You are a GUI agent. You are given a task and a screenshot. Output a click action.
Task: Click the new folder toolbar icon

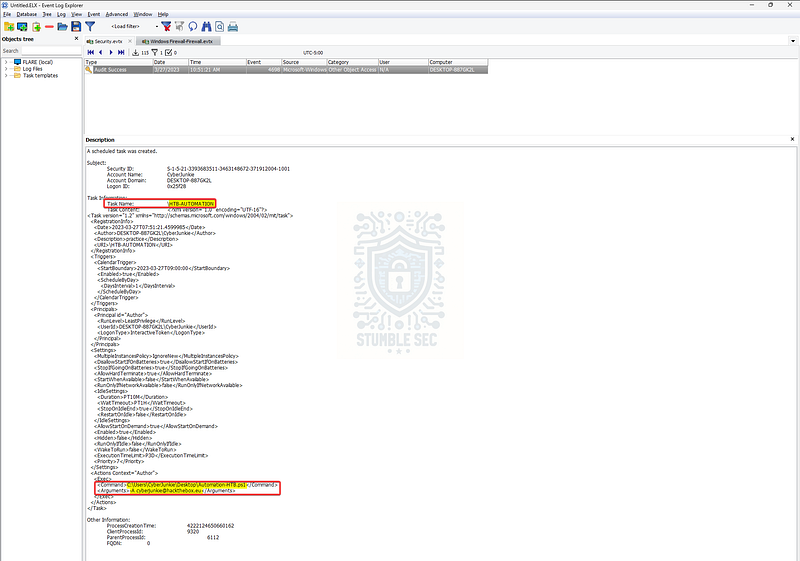pos(9,27)
